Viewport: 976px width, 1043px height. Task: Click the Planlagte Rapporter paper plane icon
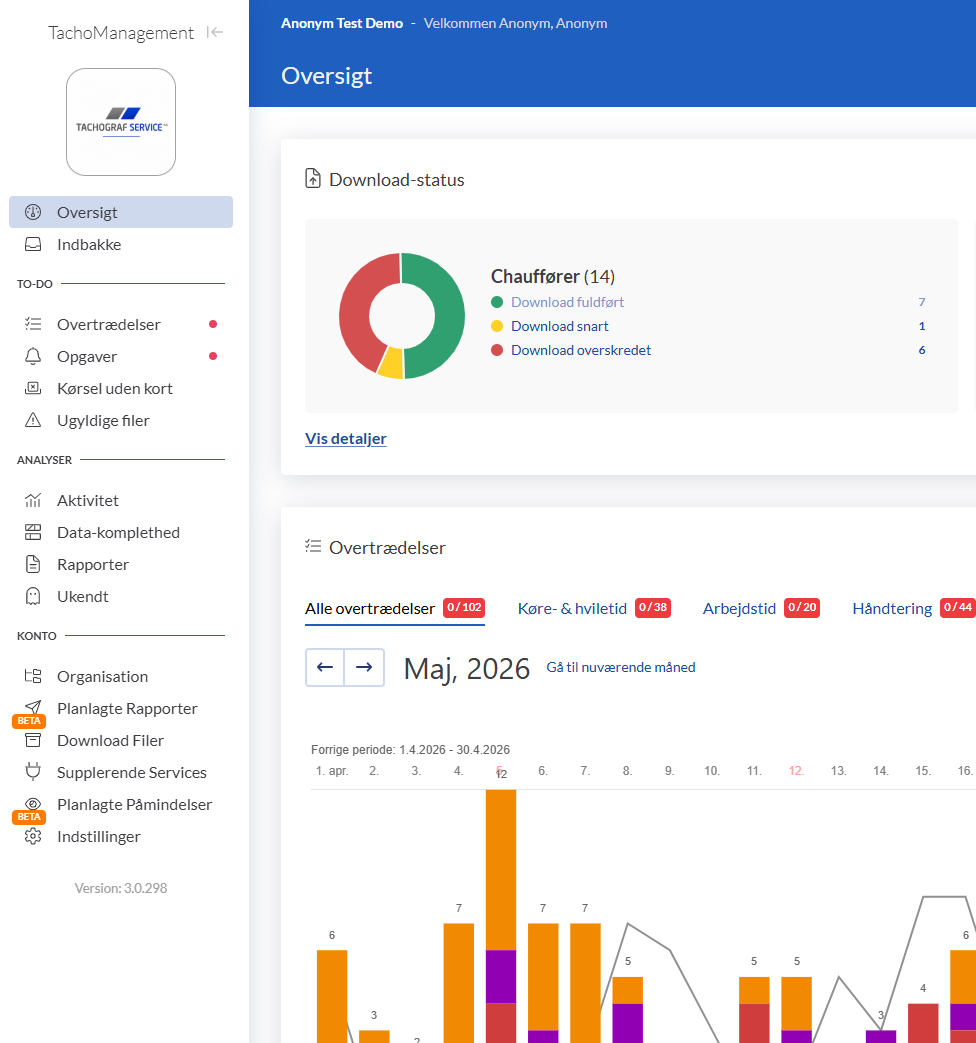coord(33,707)
